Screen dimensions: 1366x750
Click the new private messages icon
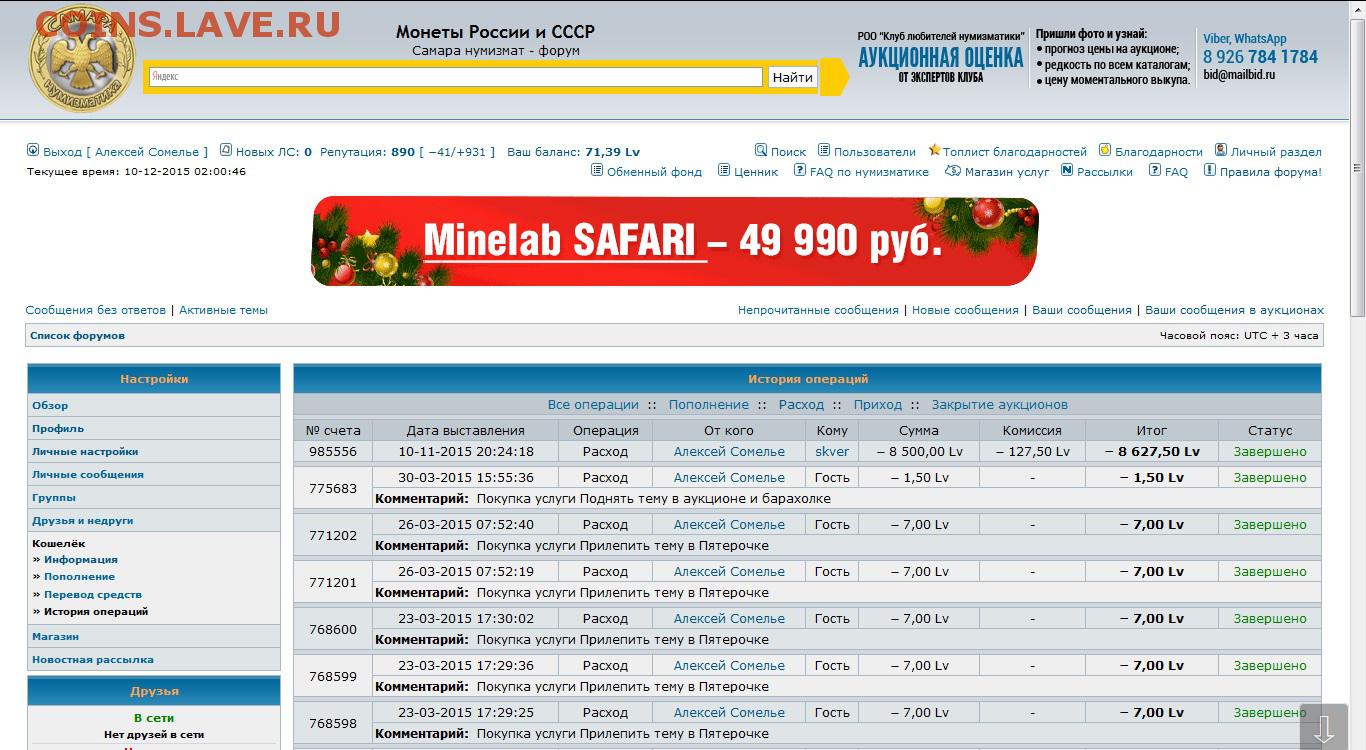226,150
